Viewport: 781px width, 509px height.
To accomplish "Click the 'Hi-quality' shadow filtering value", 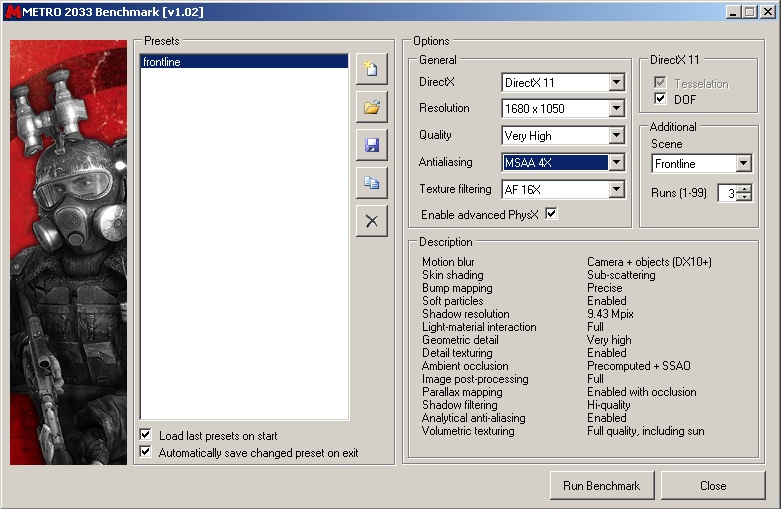I will tap(609, 405).
